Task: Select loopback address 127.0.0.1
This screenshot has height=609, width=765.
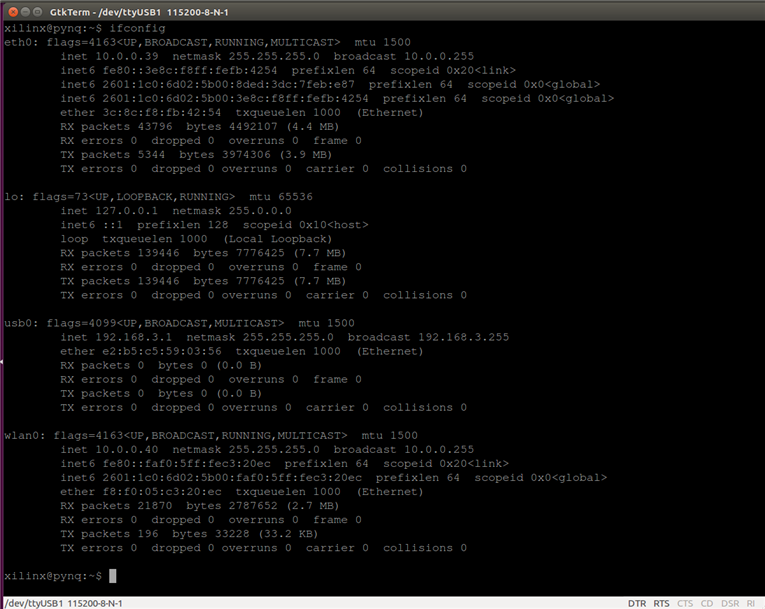Action: point(127,211)
